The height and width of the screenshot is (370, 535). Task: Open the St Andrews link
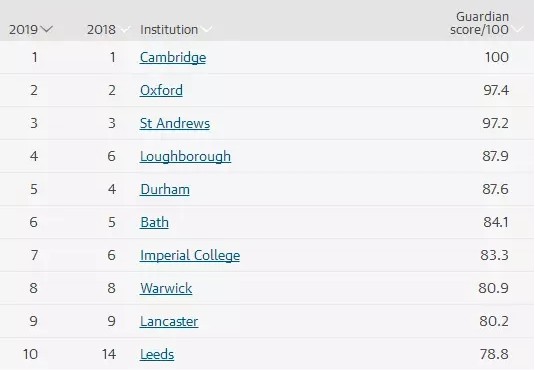click(175, 123)
